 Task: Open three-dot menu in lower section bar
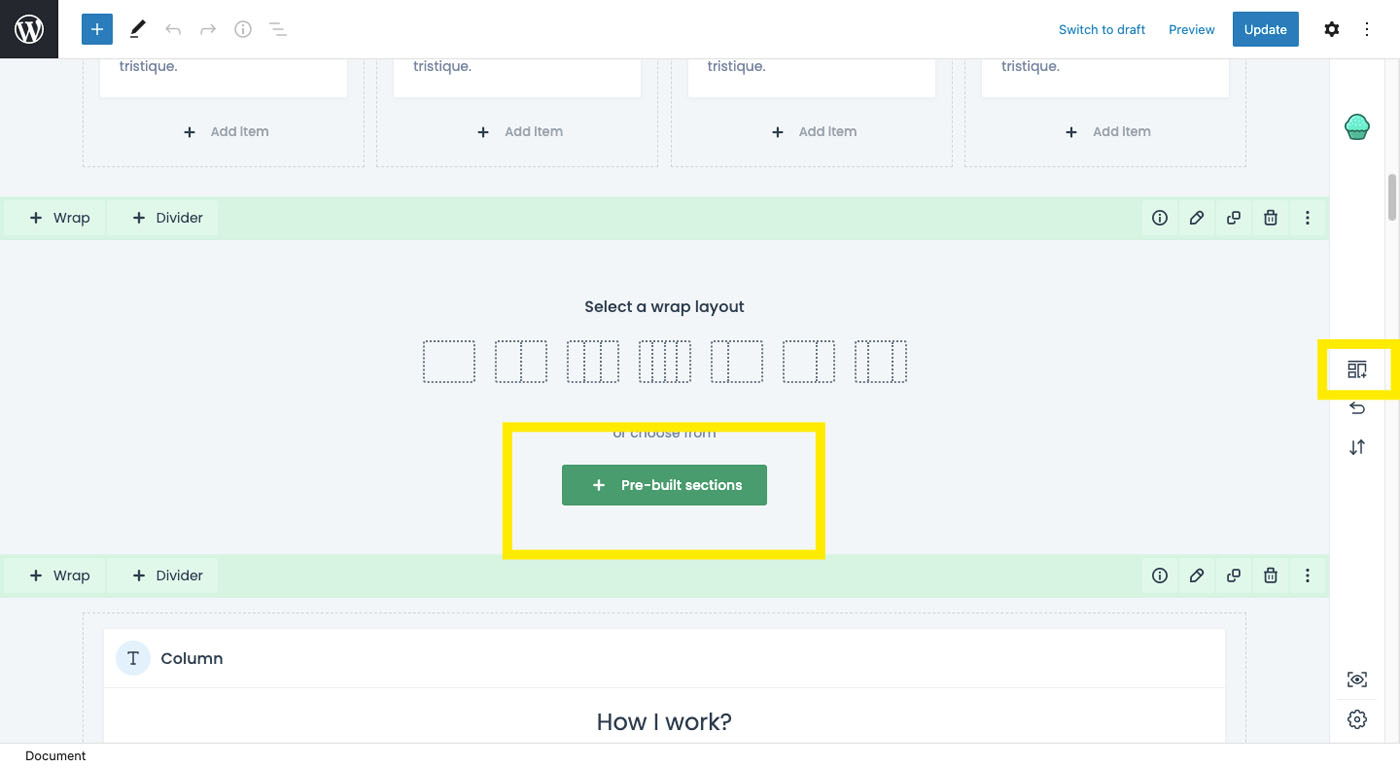click(1308, 576)
